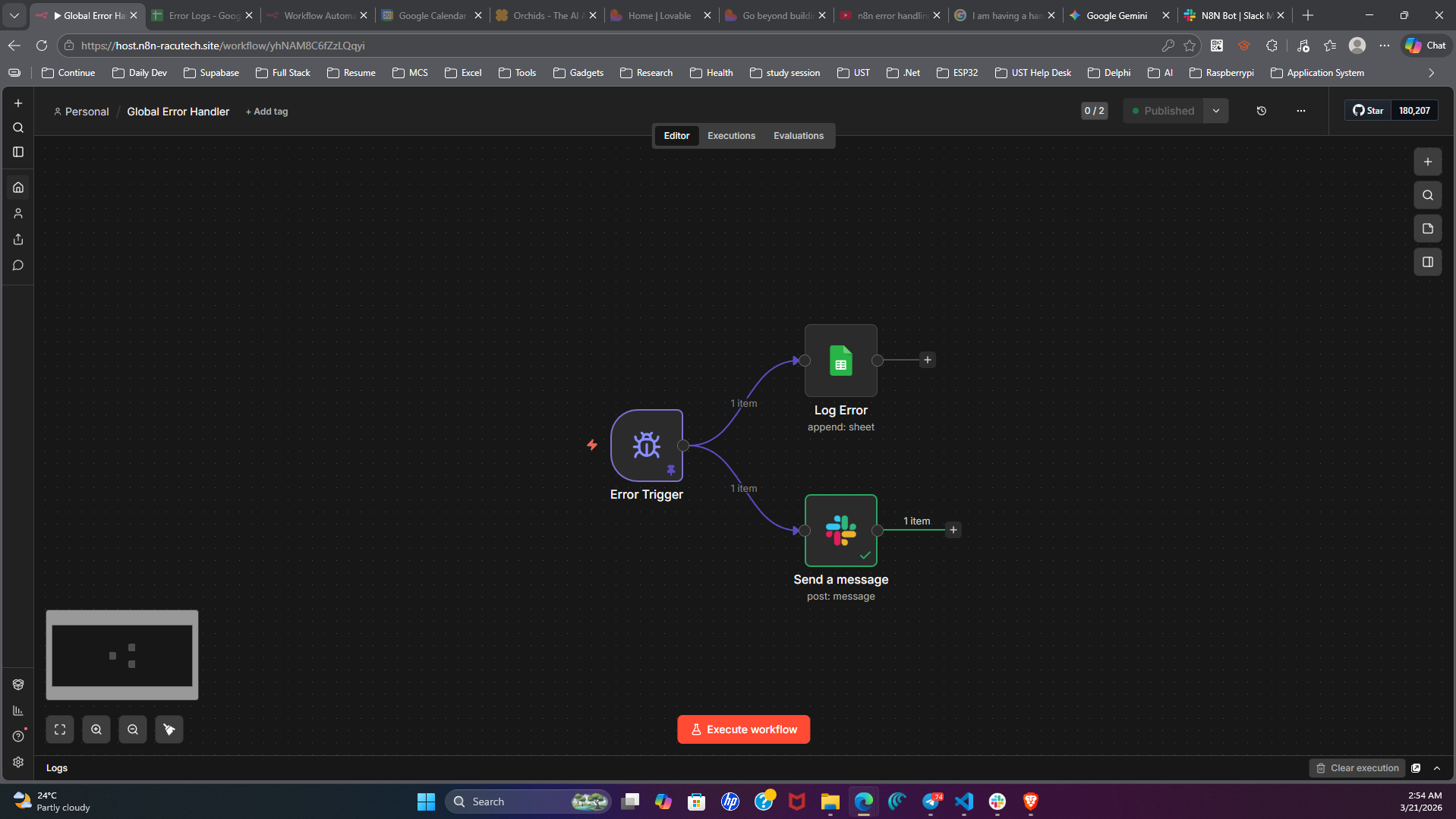Switch to the Evaluations tab
The height and width of the screenshot is (819, 1456).
tap(798, 136)
